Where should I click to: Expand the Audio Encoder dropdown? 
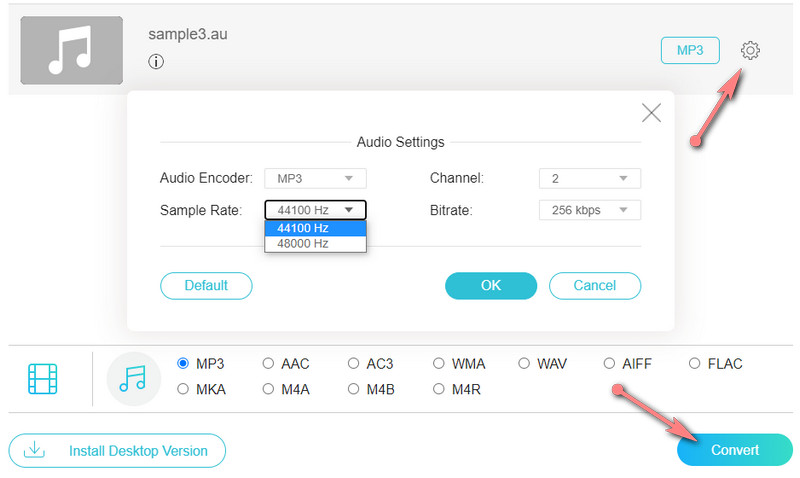click(315, 178)
